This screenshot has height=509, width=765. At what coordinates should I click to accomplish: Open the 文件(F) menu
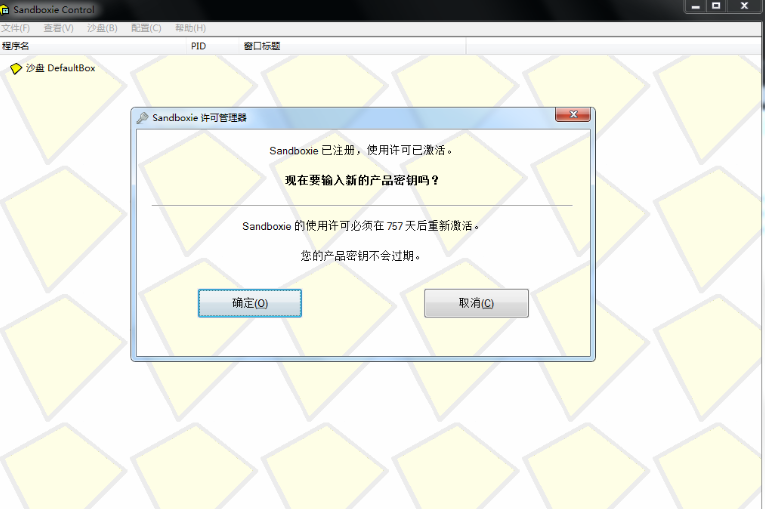[x=16, y=28]
